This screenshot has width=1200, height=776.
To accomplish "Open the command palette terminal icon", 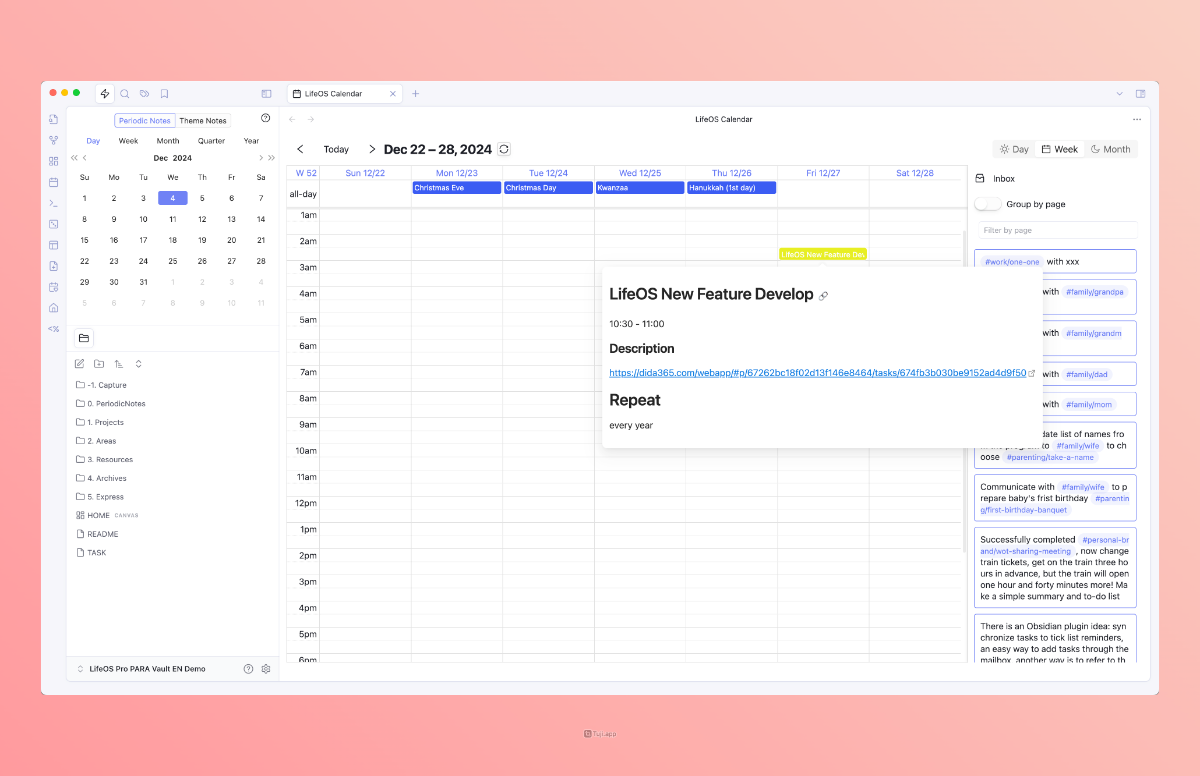I will click(x=54, y=203).
